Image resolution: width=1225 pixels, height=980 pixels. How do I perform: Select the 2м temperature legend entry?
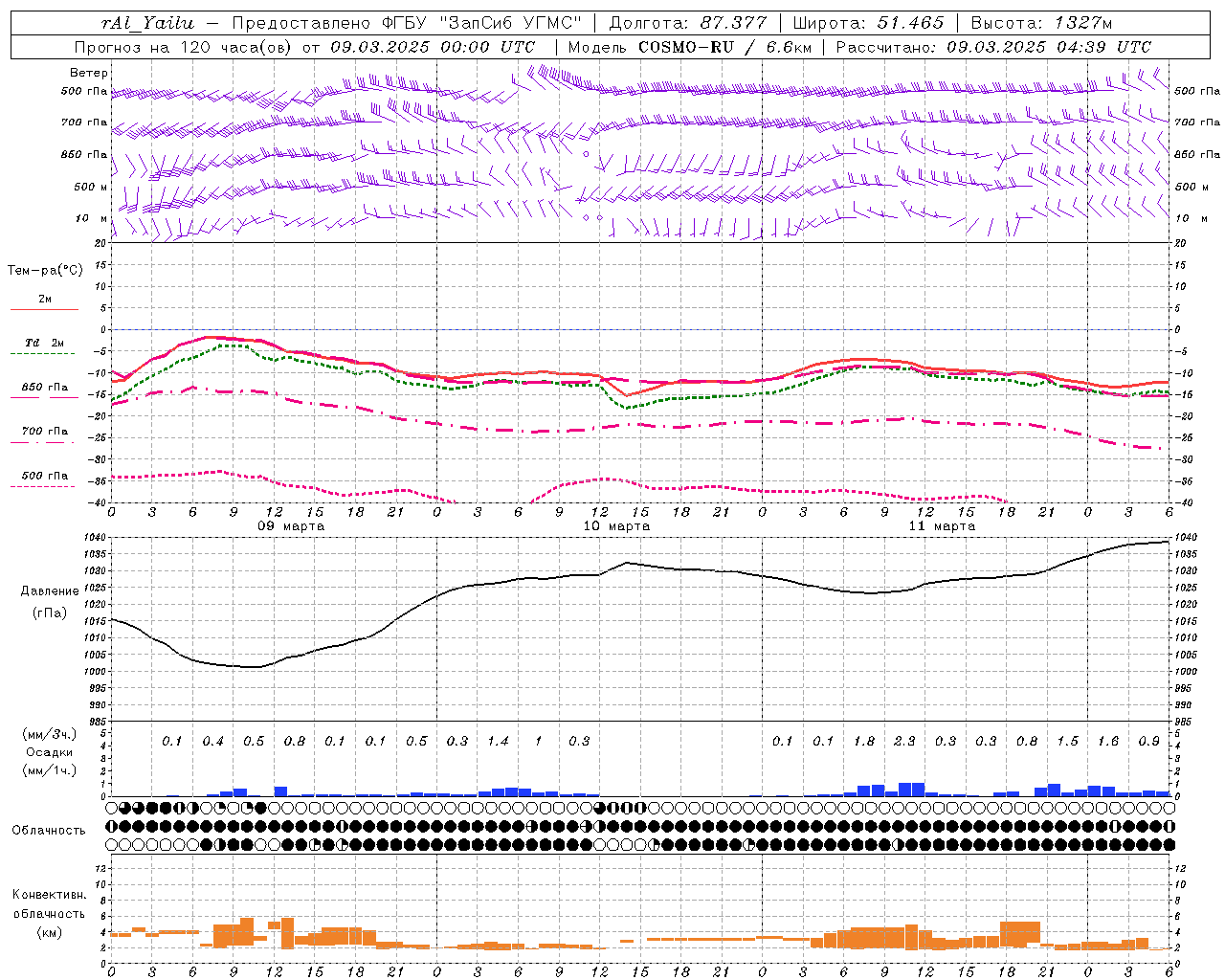[45, 300]
